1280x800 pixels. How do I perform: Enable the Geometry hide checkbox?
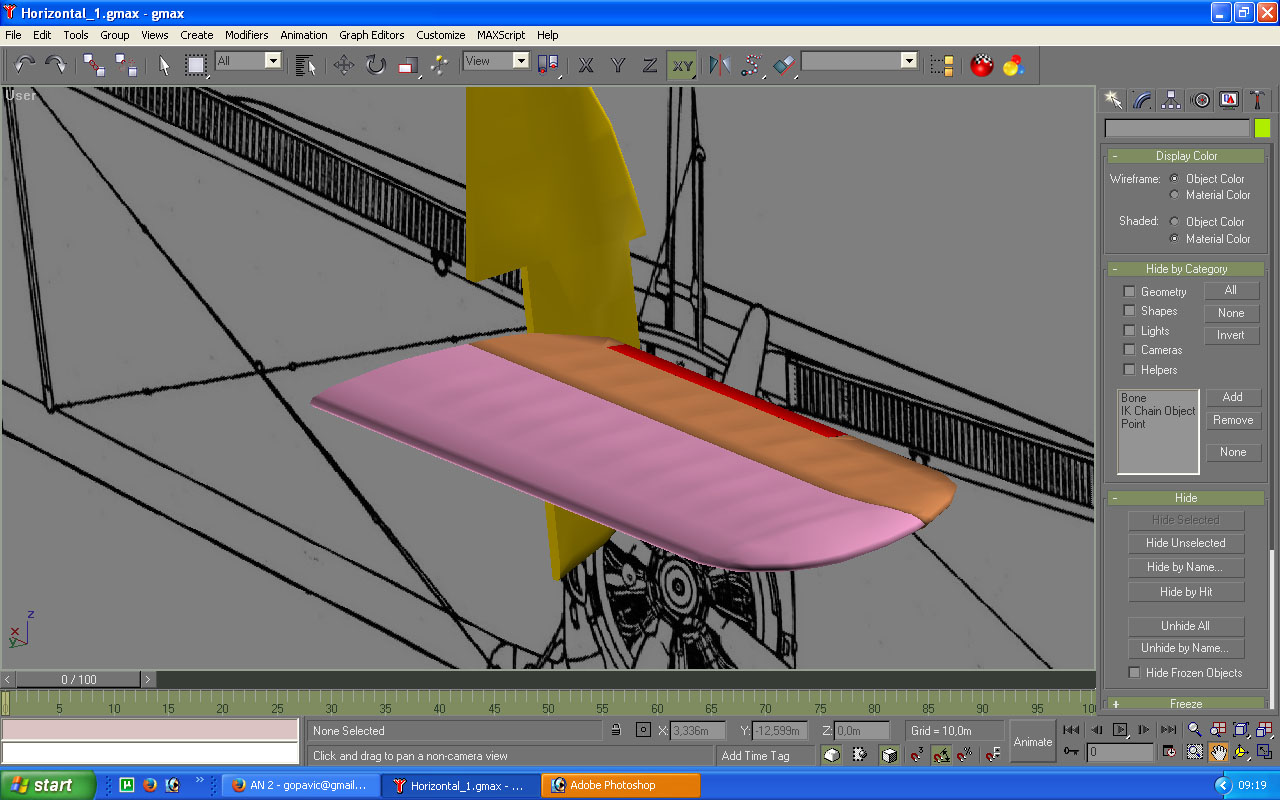pyautogui.click(x=1129, y=292)
